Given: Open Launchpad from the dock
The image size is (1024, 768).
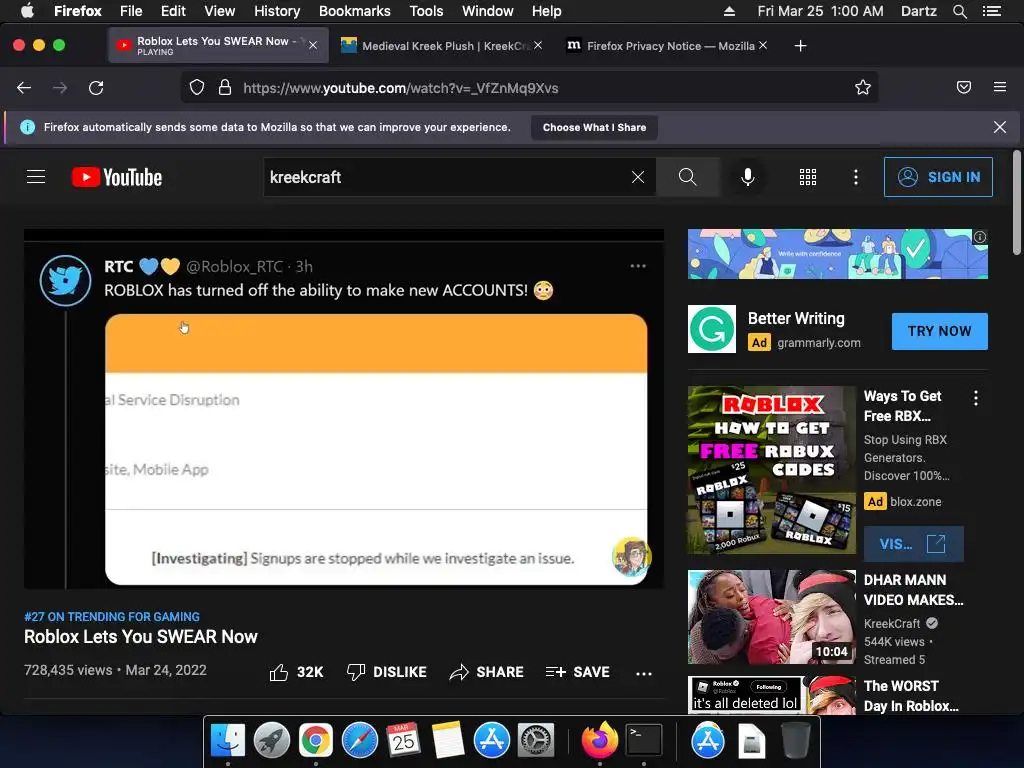Looking at the screenshot, I should pyautogui.click(x=272, y=741).
